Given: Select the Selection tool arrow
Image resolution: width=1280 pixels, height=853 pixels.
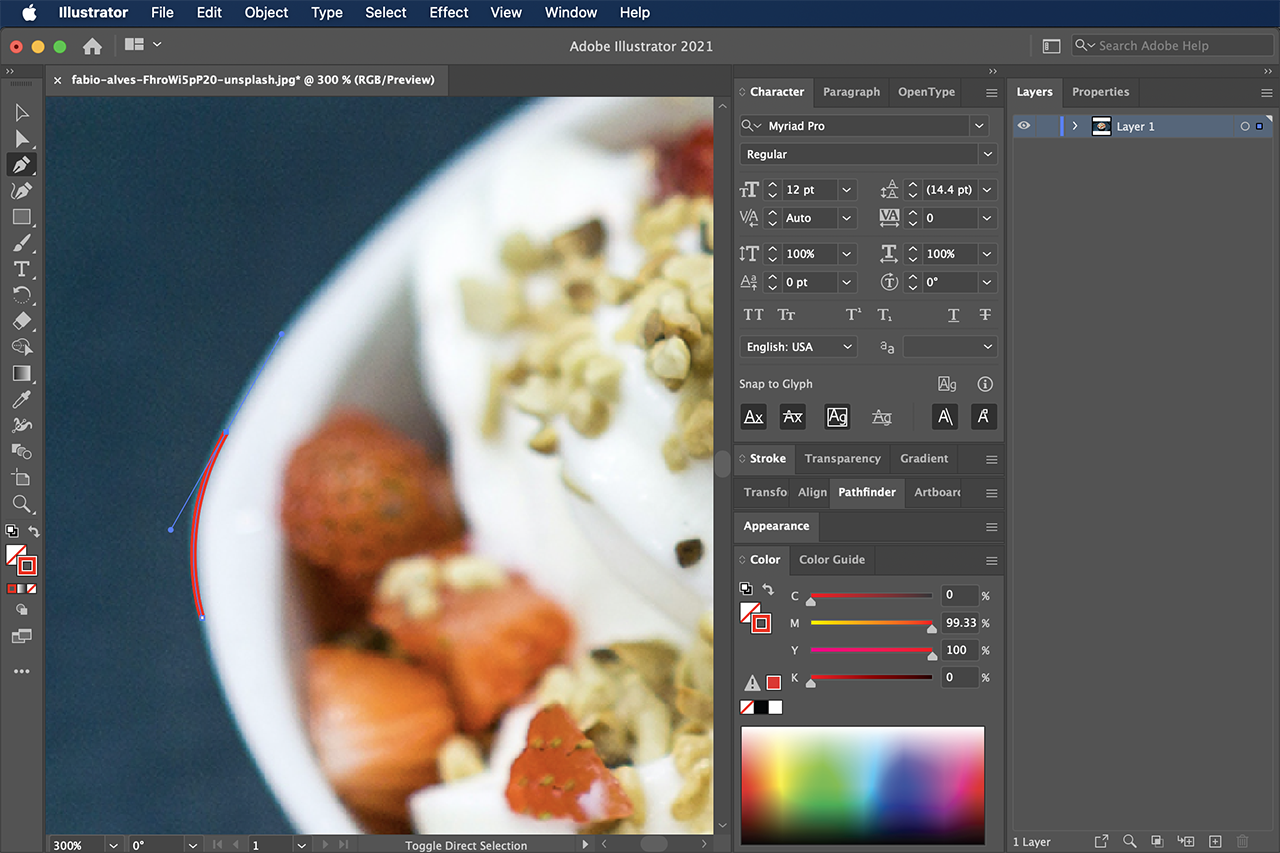Looking at the screenshot, I should coord(22,112).
